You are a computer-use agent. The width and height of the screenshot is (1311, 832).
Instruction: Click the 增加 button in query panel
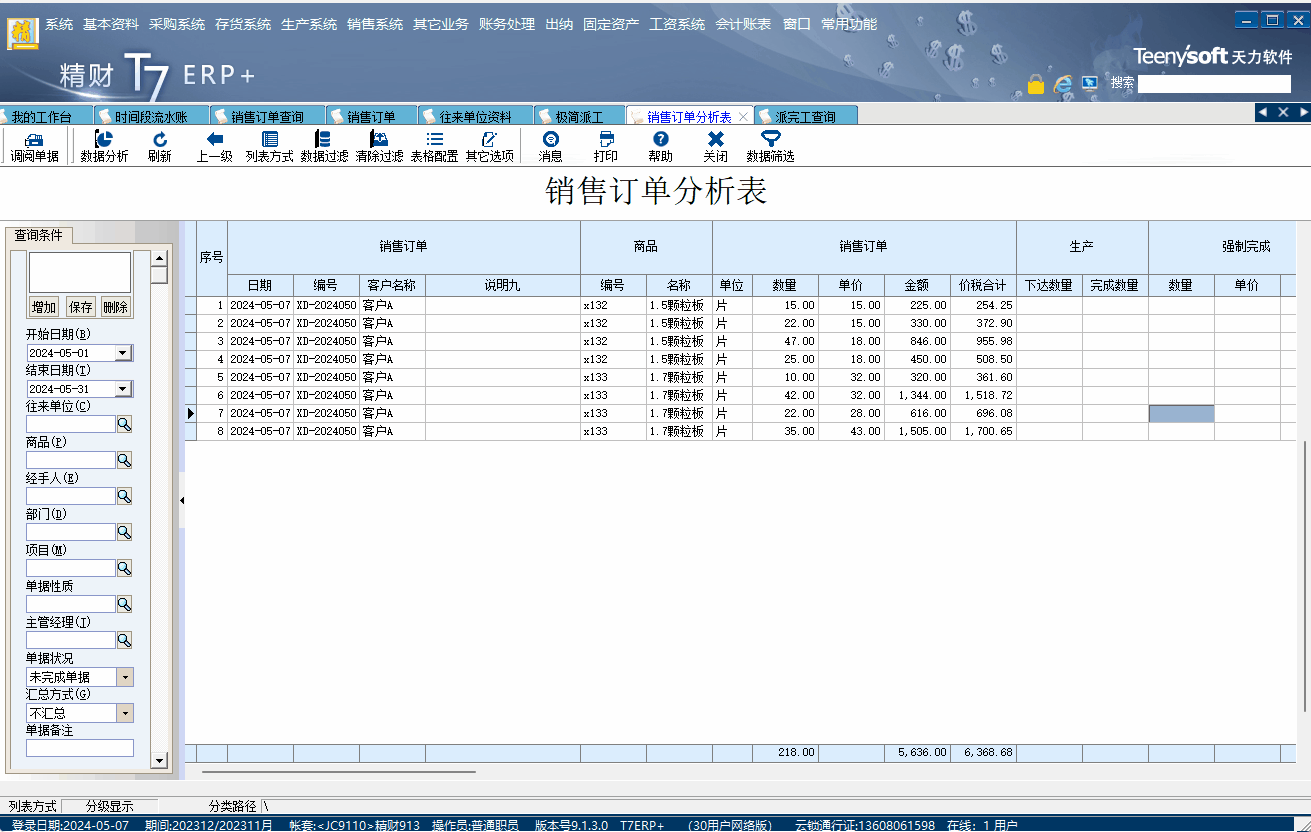pos(44,307)
